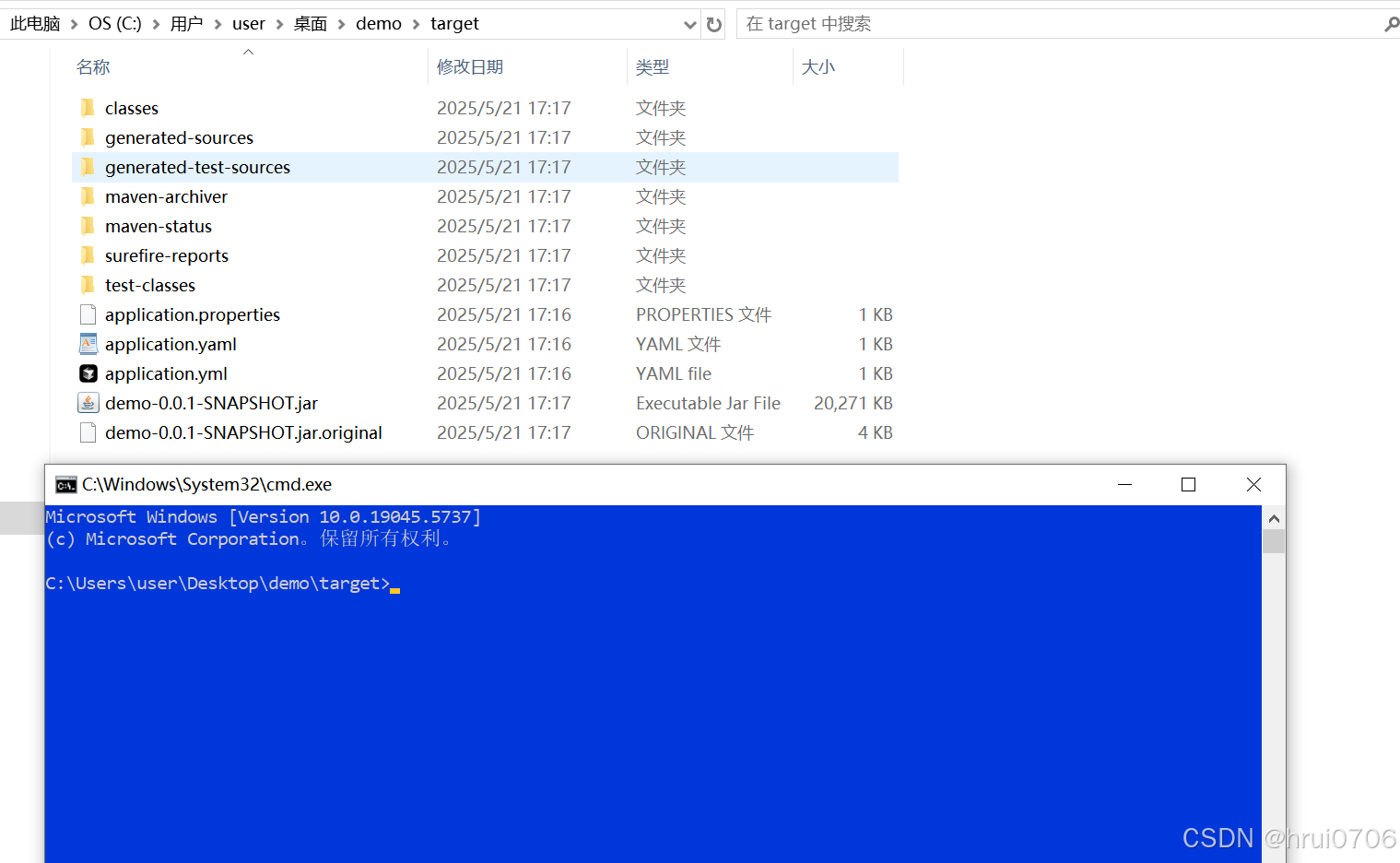
Task: Click the jar.original file icon
Action: point(88,432)
